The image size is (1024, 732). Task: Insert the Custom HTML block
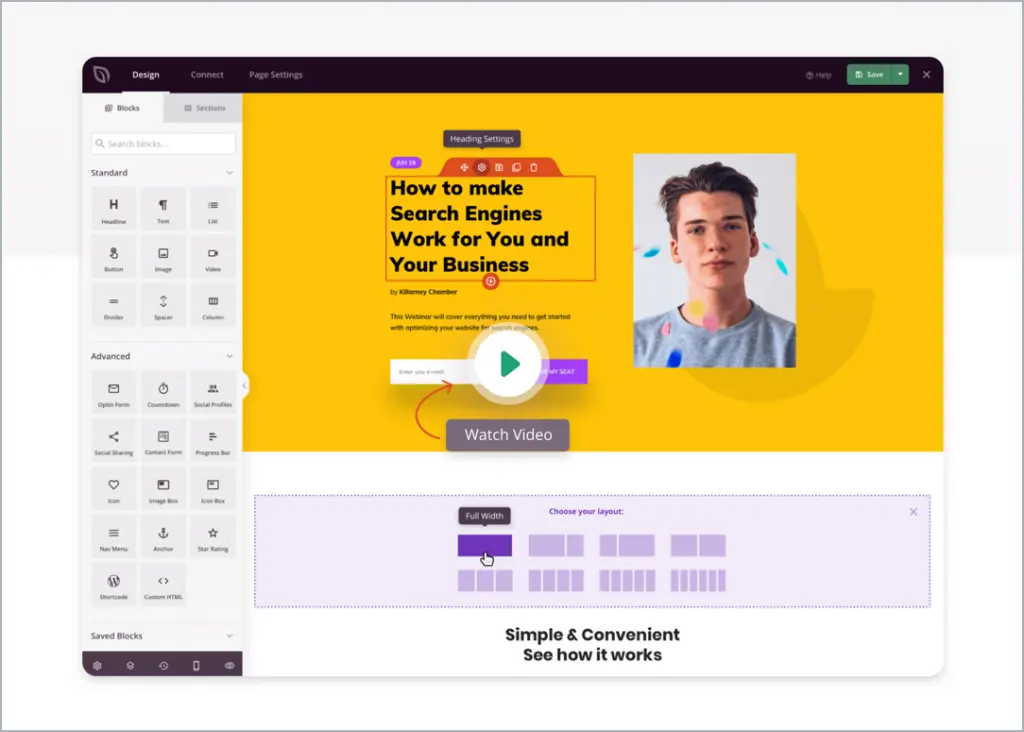click(163, 586)
